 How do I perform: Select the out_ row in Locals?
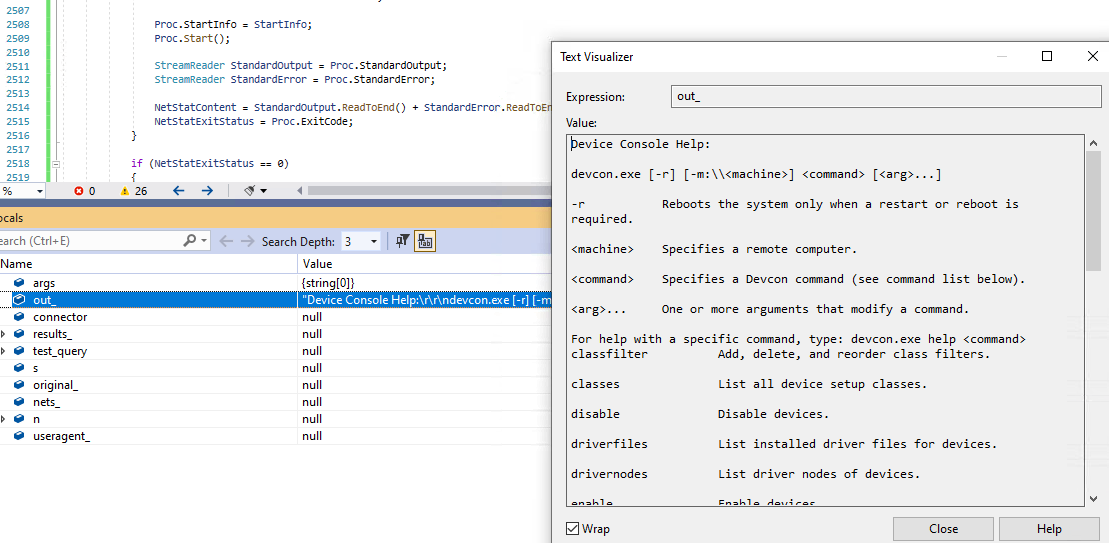(276, 300)
